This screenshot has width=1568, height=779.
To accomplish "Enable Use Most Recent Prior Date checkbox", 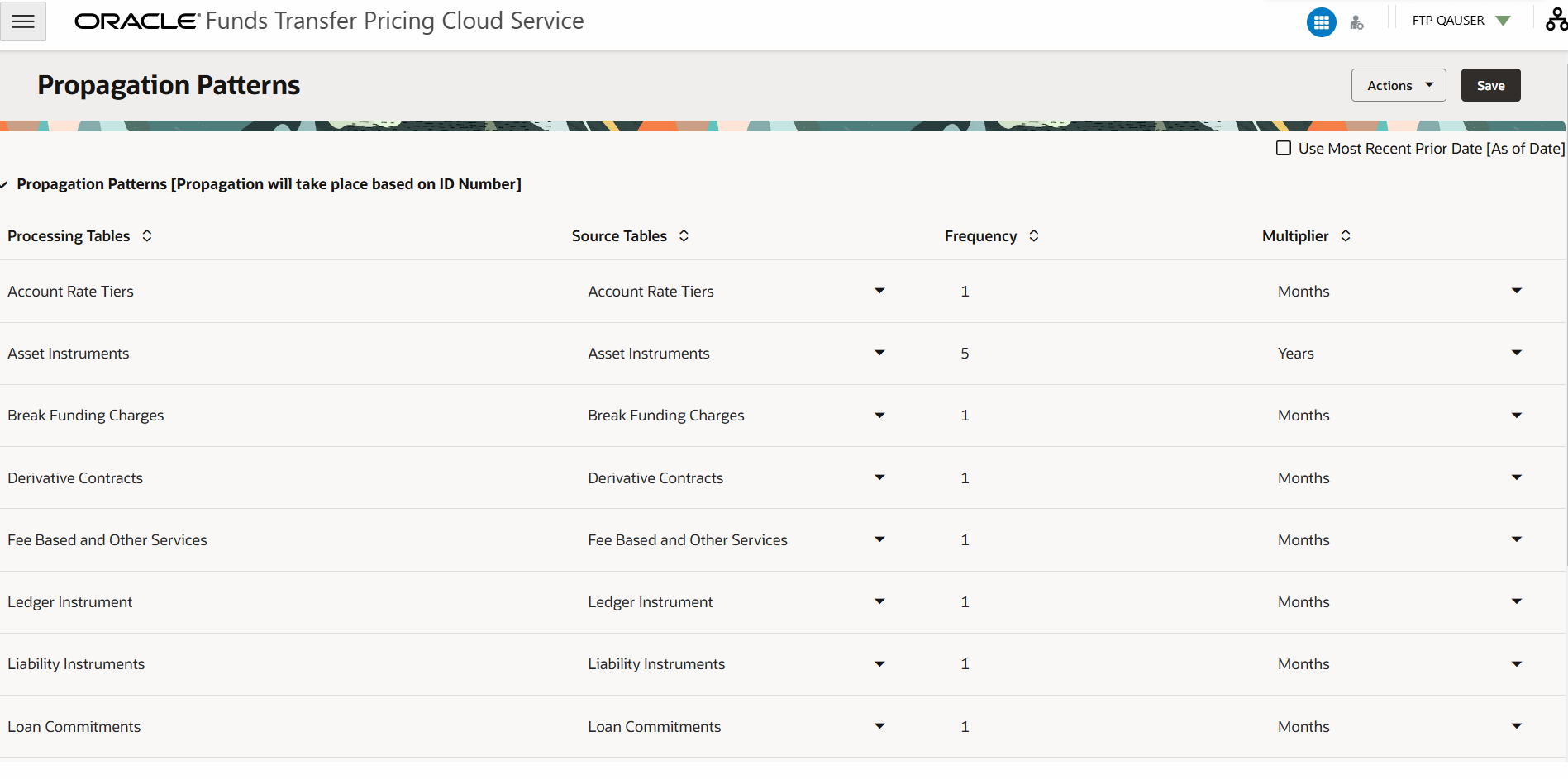I will pyautogui.click(x=1284, y=149).
